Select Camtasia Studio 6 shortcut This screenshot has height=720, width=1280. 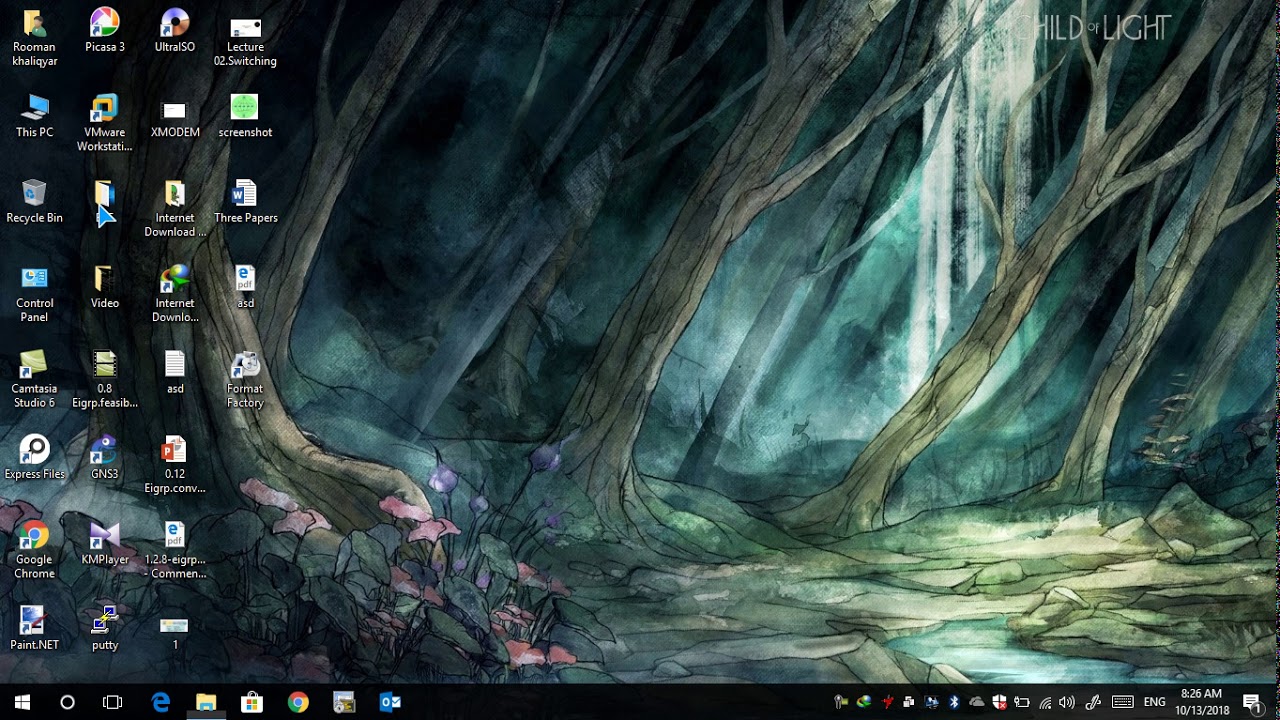pyautogui.click(x=34, y=379)
